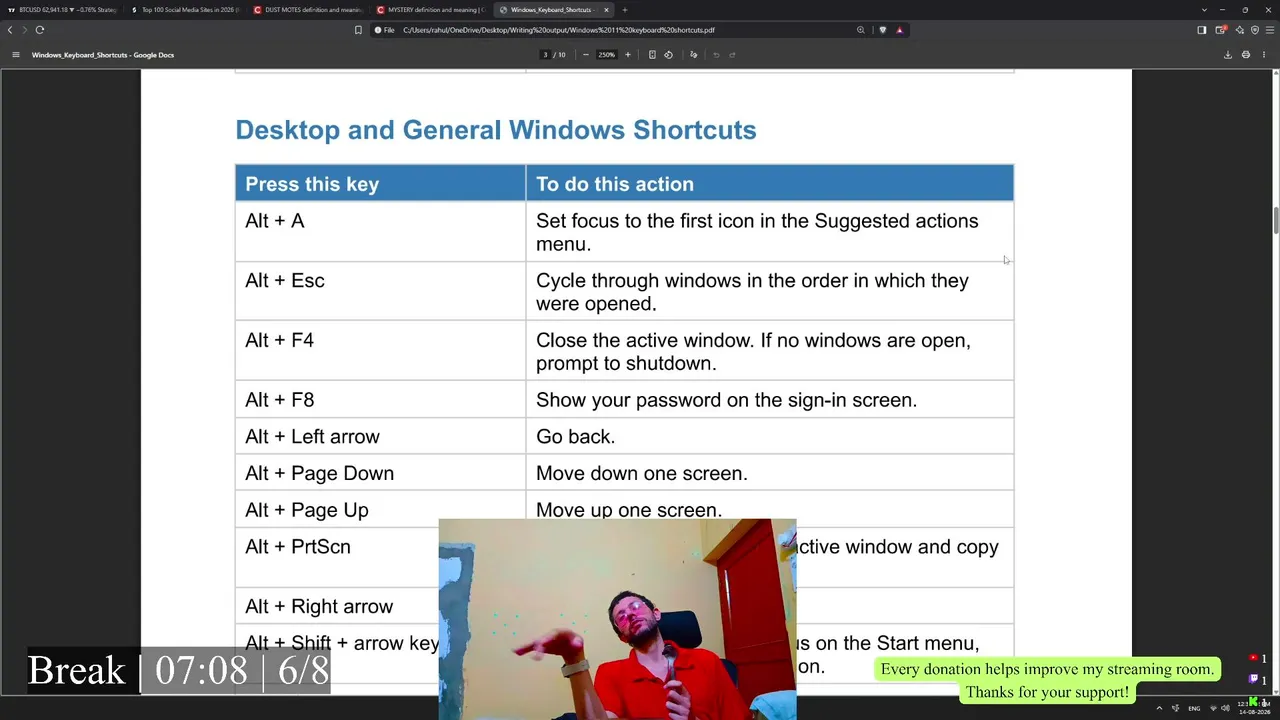
Task: Click the PDF undo icon
Action: click(x=716, y=55)
